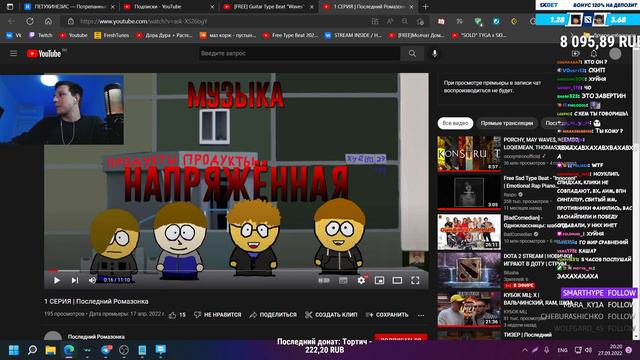Skip to the next video
Viewport: 640px width, 360px height.
pyautogui.click(x=75, y=280)
